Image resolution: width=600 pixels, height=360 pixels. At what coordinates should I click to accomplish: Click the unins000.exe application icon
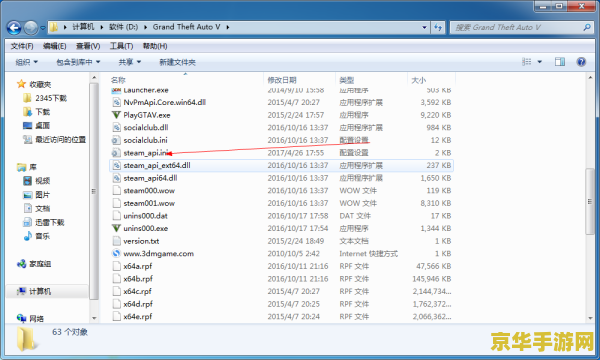[x=116, y=228]
